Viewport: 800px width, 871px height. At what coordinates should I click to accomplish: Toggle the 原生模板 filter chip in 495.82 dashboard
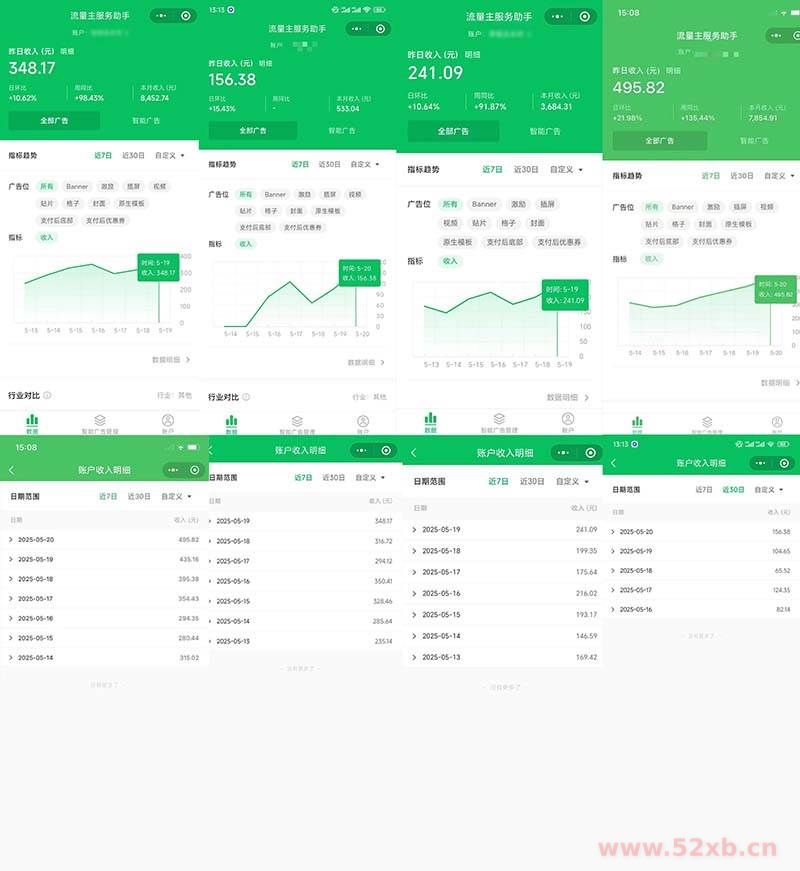click(737, 224)
